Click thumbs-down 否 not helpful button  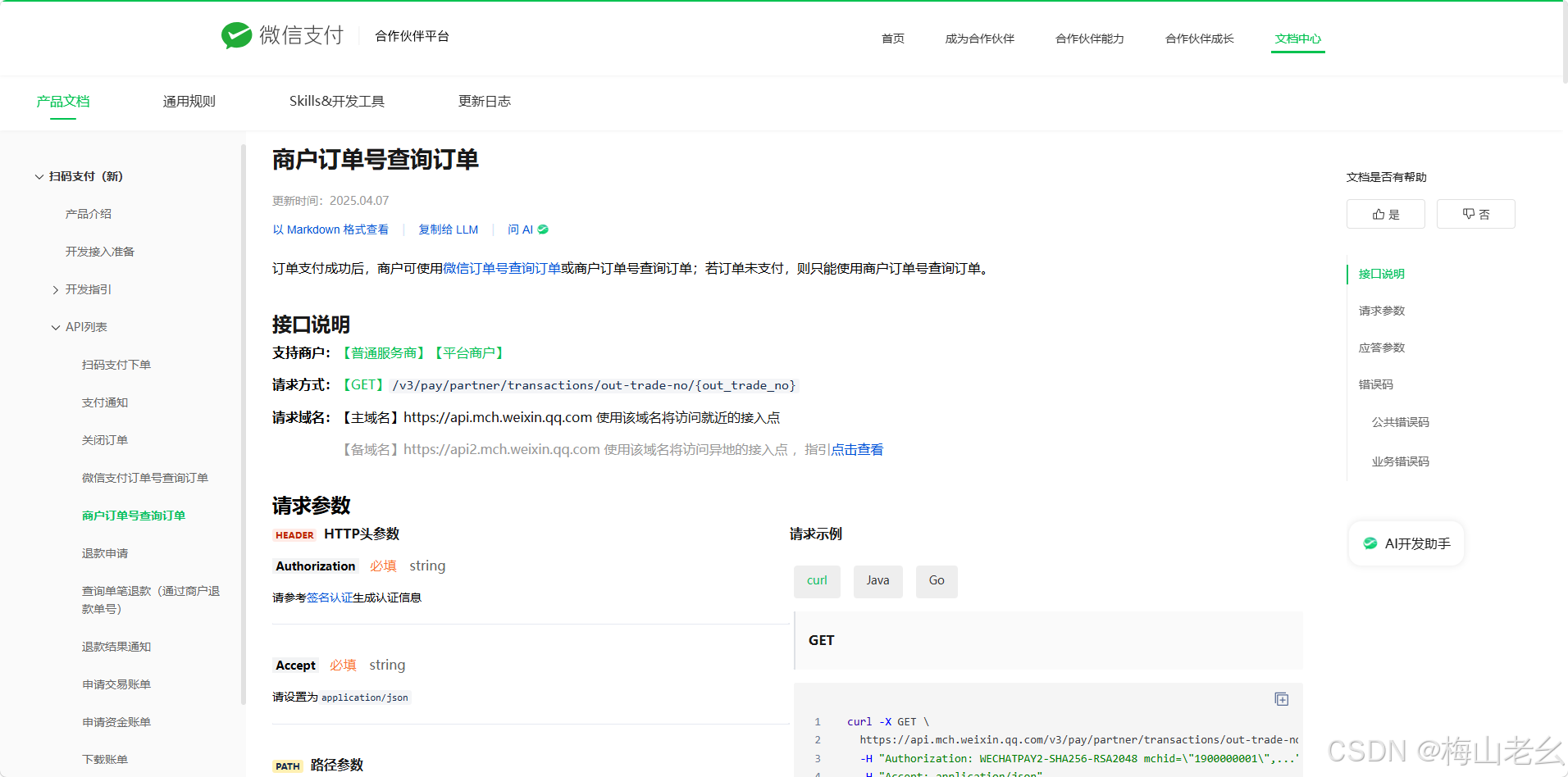coord(1475,214)
